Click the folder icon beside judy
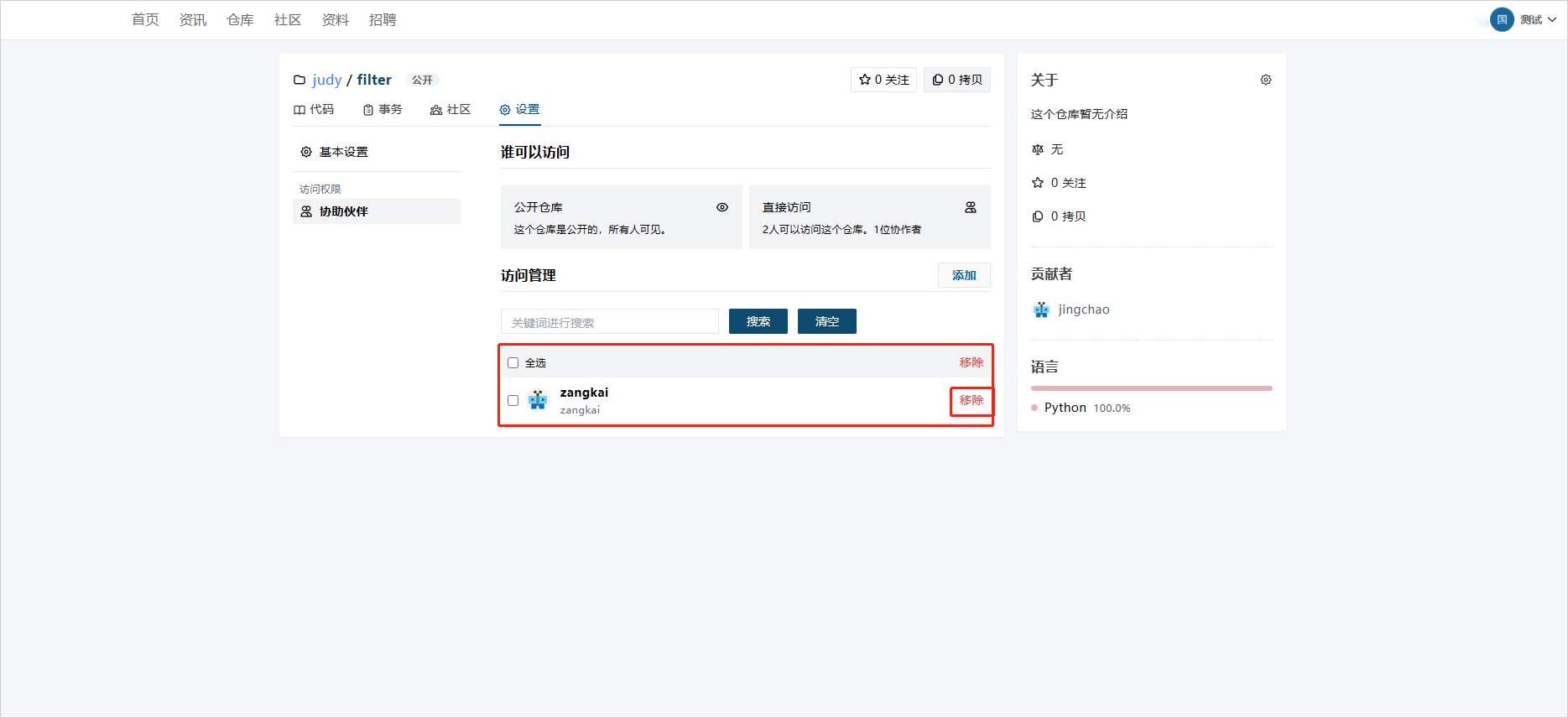Viewport: 1568px width, 718px height. tap(300, 80)
